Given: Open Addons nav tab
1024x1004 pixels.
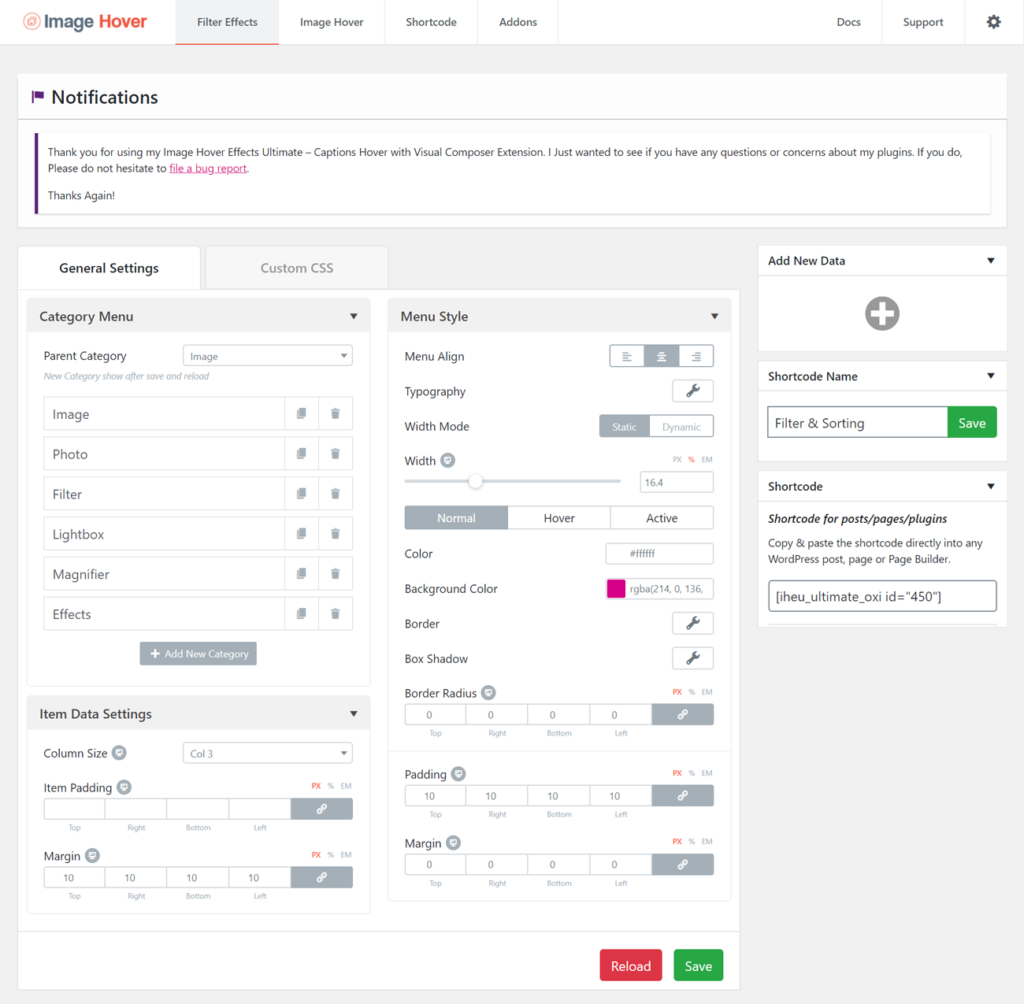Looking at the screenshot, I should pos(518,22).
